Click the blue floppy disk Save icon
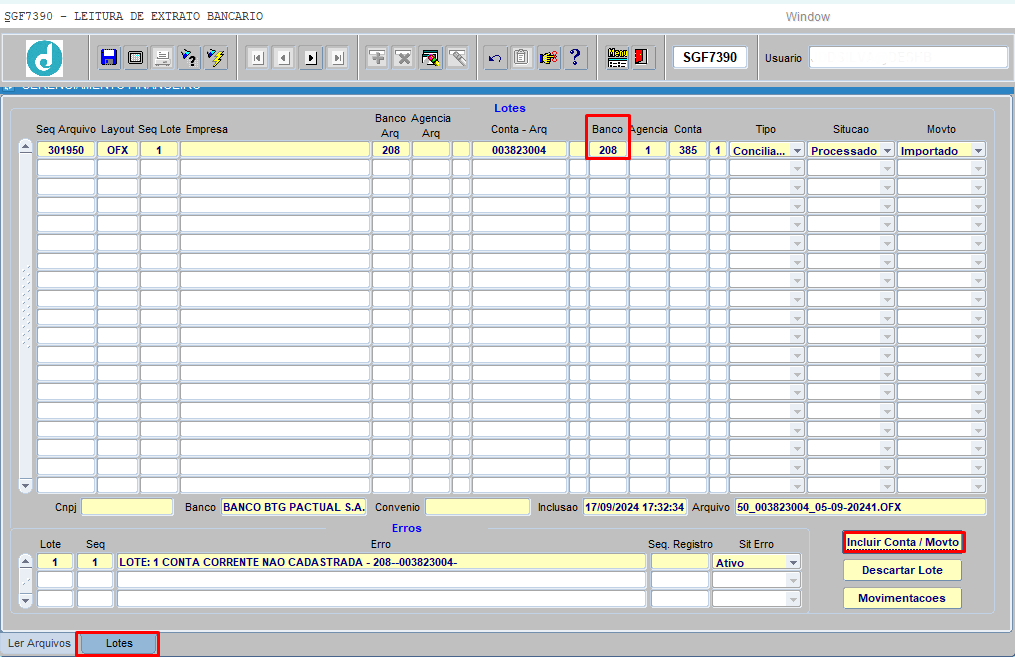 click(109, 58)
